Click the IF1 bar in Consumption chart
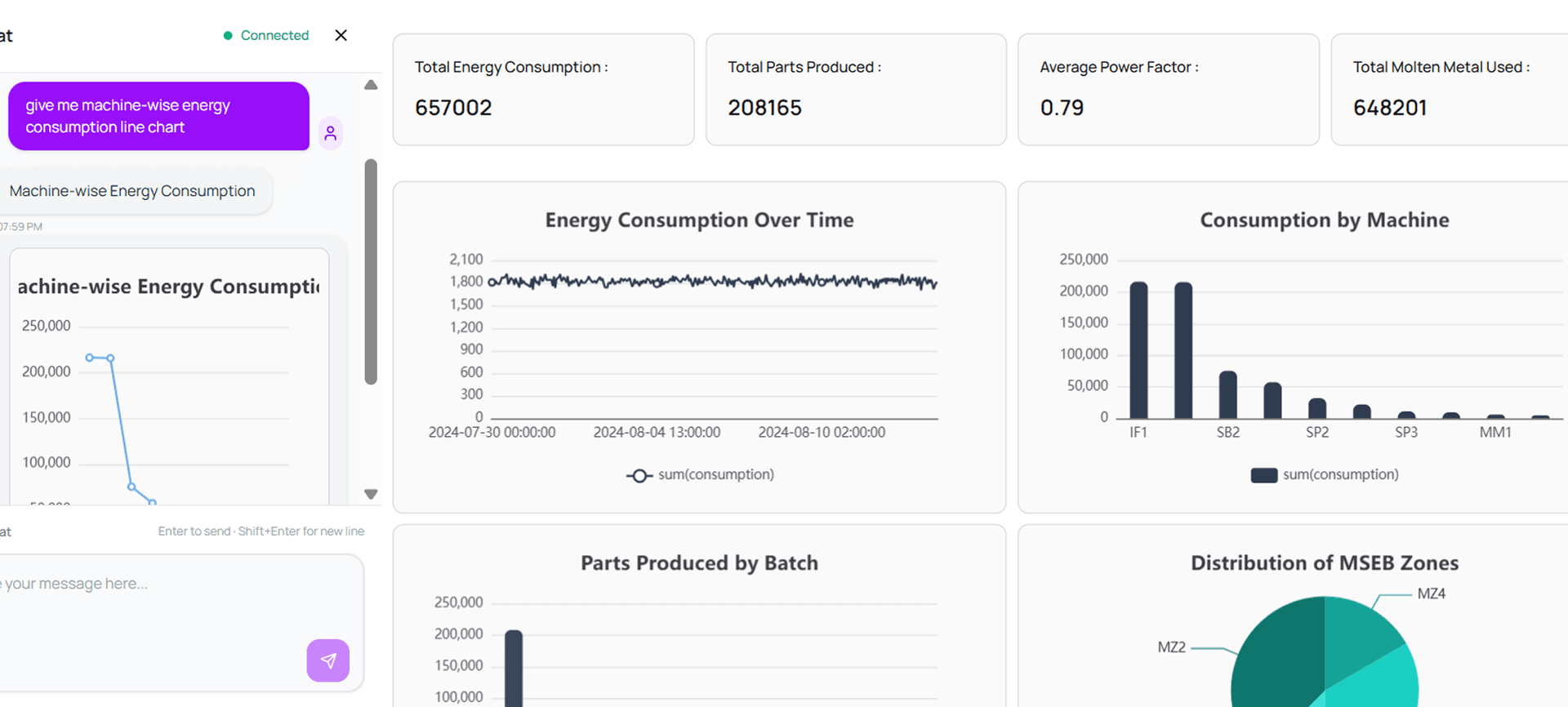1568x707 pixels. 1138,351
